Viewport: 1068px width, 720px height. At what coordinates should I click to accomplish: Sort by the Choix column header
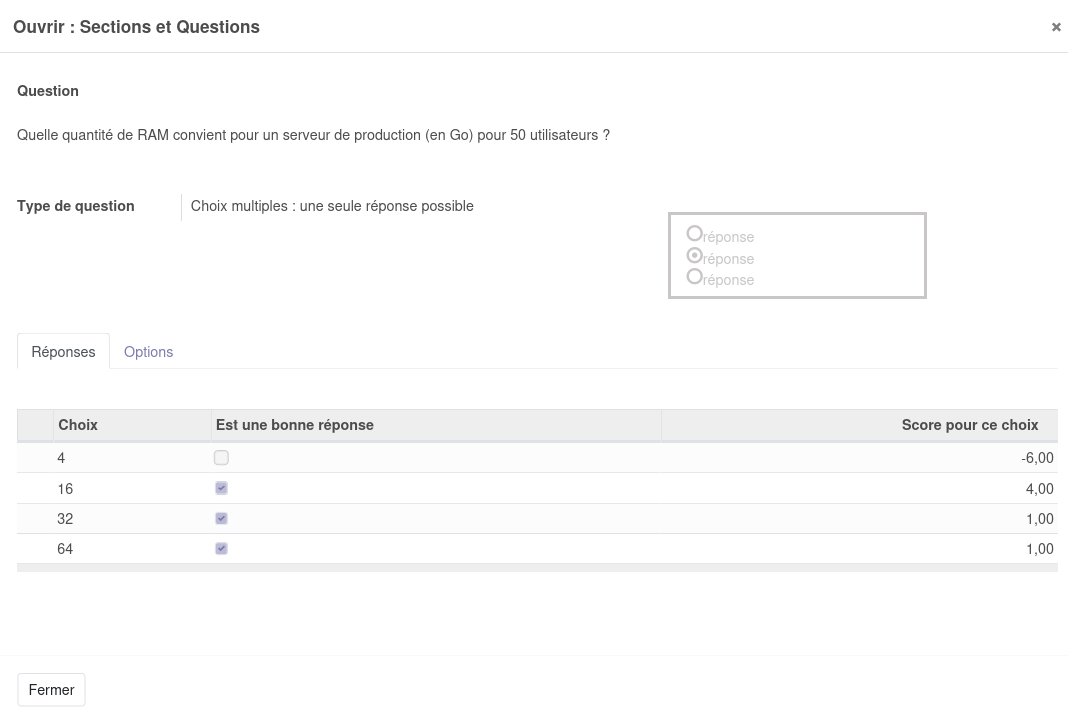tap(78, 425)
